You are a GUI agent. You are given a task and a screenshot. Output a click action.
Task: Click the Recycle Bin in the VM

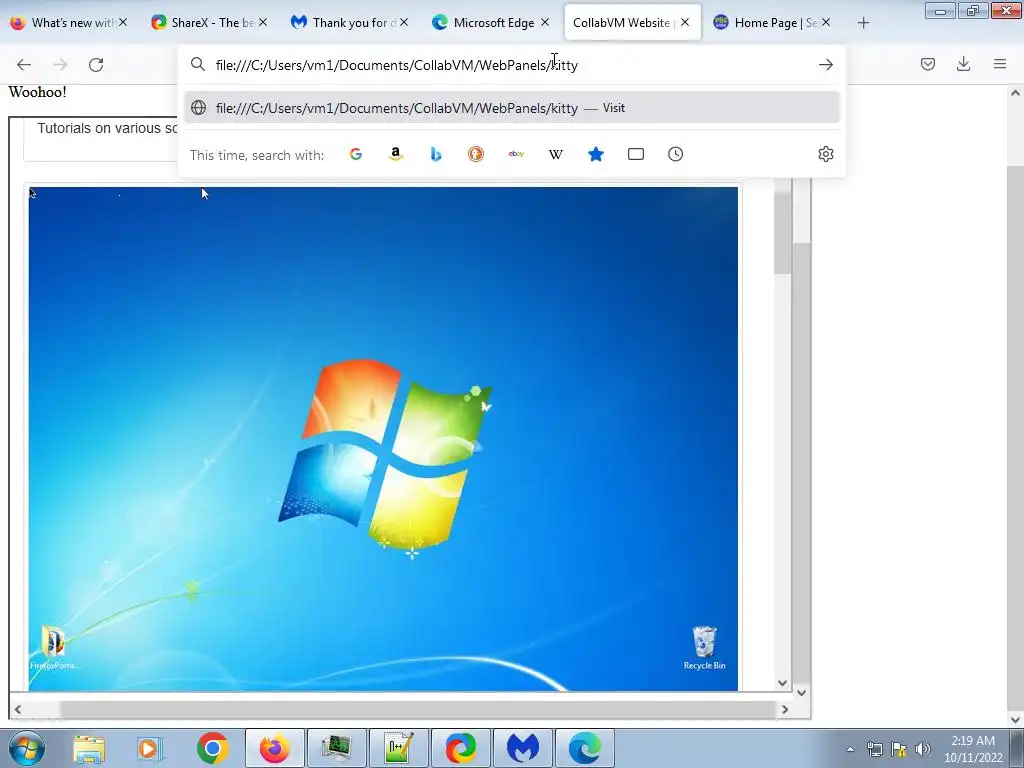coord(704,648)
